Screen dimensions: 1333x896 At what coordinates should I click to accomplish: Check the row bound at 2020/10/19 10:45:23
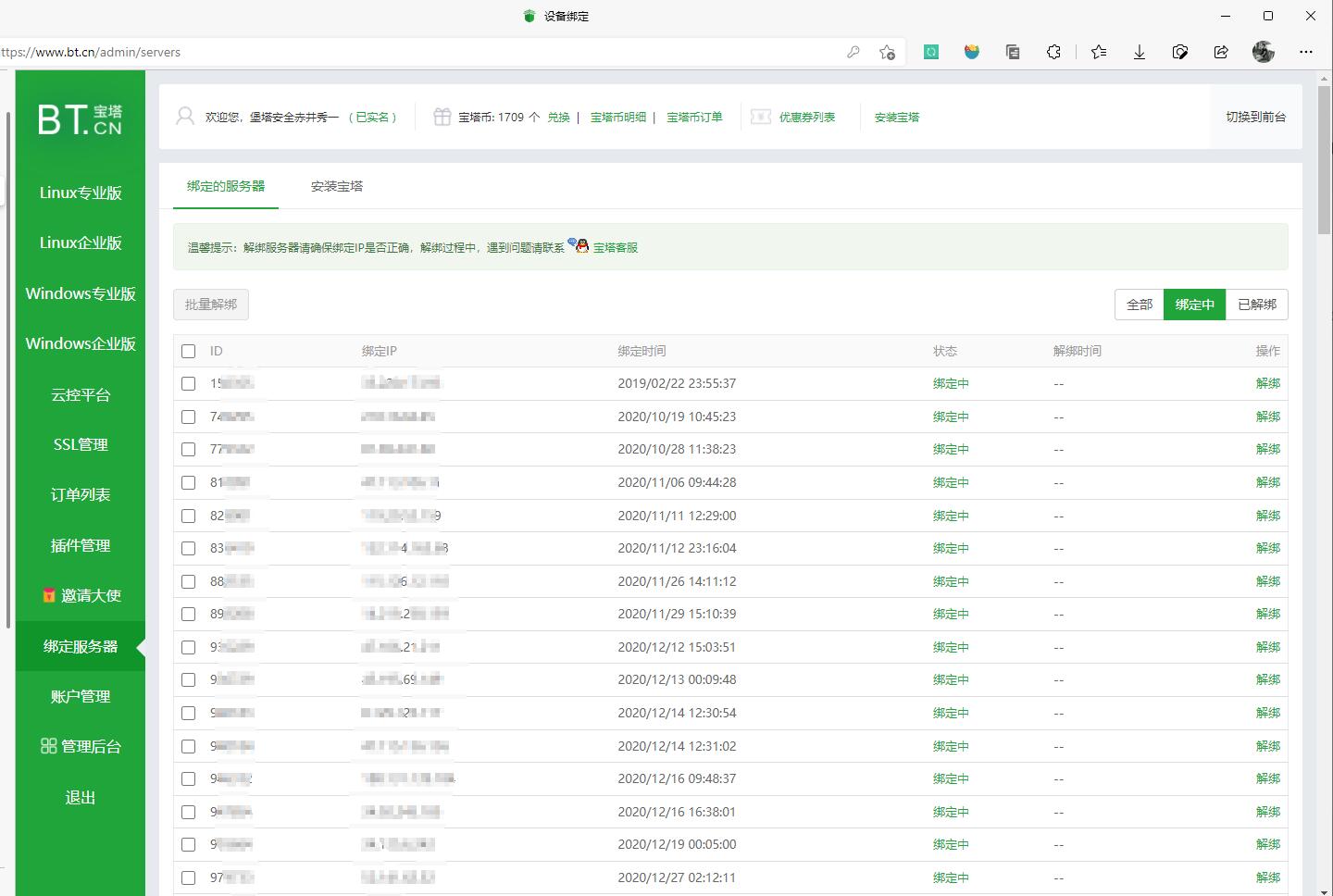189,417
